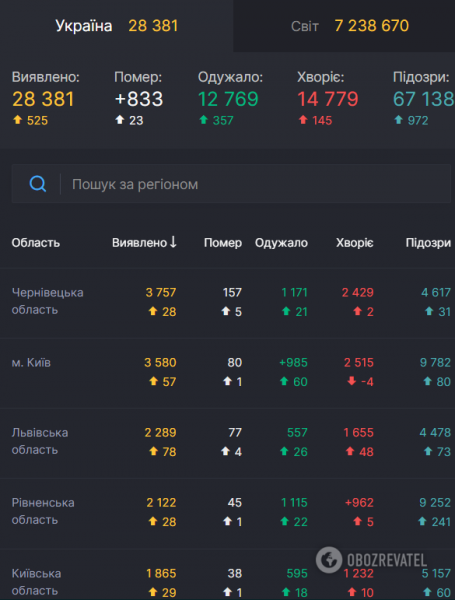Select Київ detected value 3 580
The width and height of the screenshot is (455, 600).
160,363
